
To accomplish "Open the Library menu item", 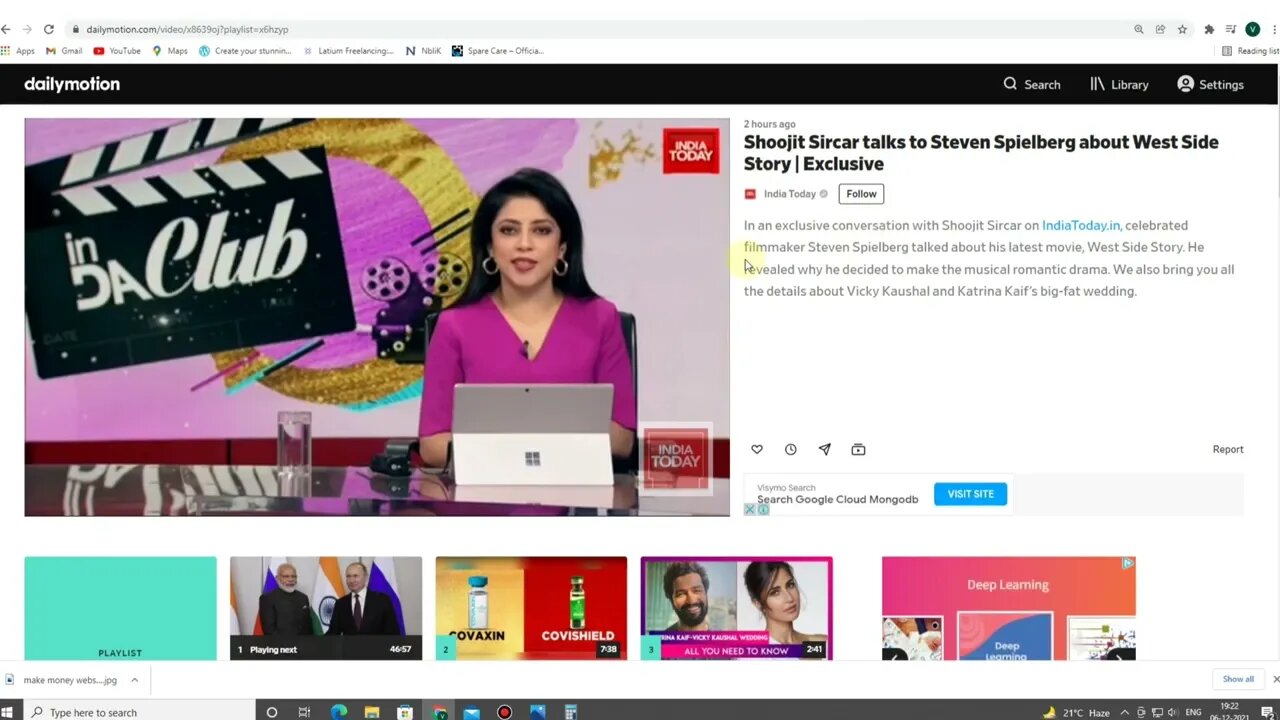I will tap(1119, 84).
